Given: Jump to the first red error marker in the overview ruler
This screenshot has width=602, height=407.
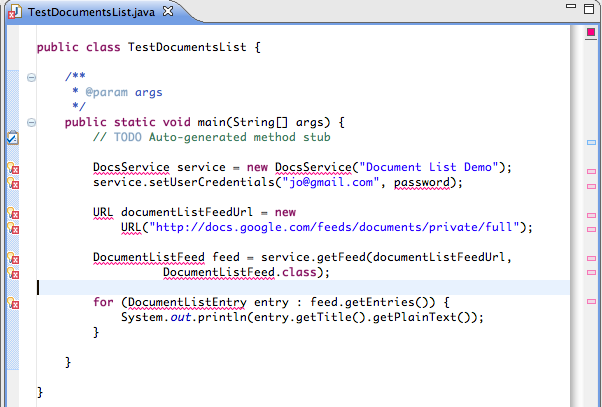Looking at the screenshot, I should (x=591, y=172).
